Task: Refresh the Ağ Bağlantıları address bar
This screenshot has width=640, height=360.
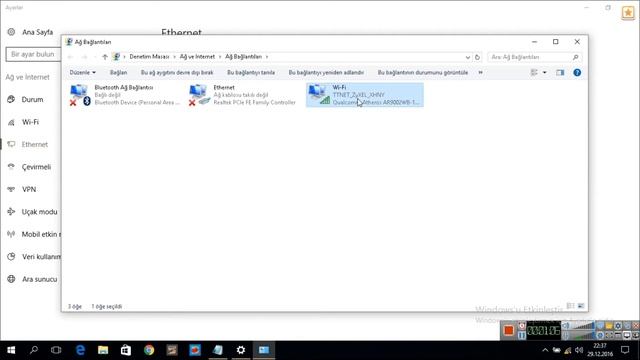Action: 477,57
